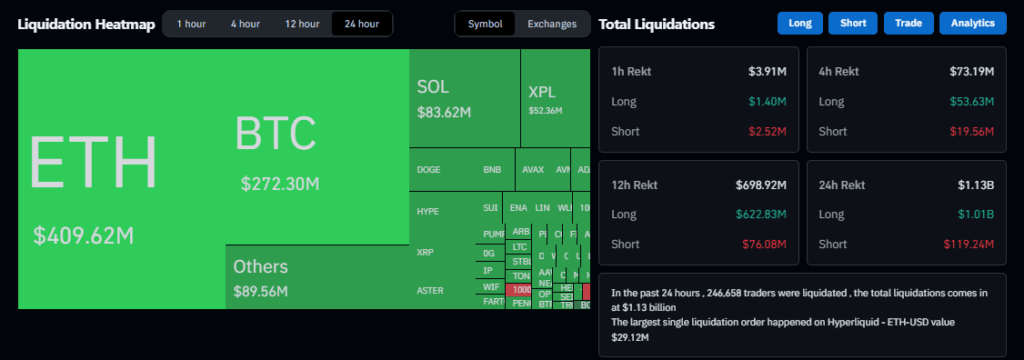Click the Others $89.56M tile
Image resolution: width=1024 pixels, height=360 pixels.
(317, 277)
